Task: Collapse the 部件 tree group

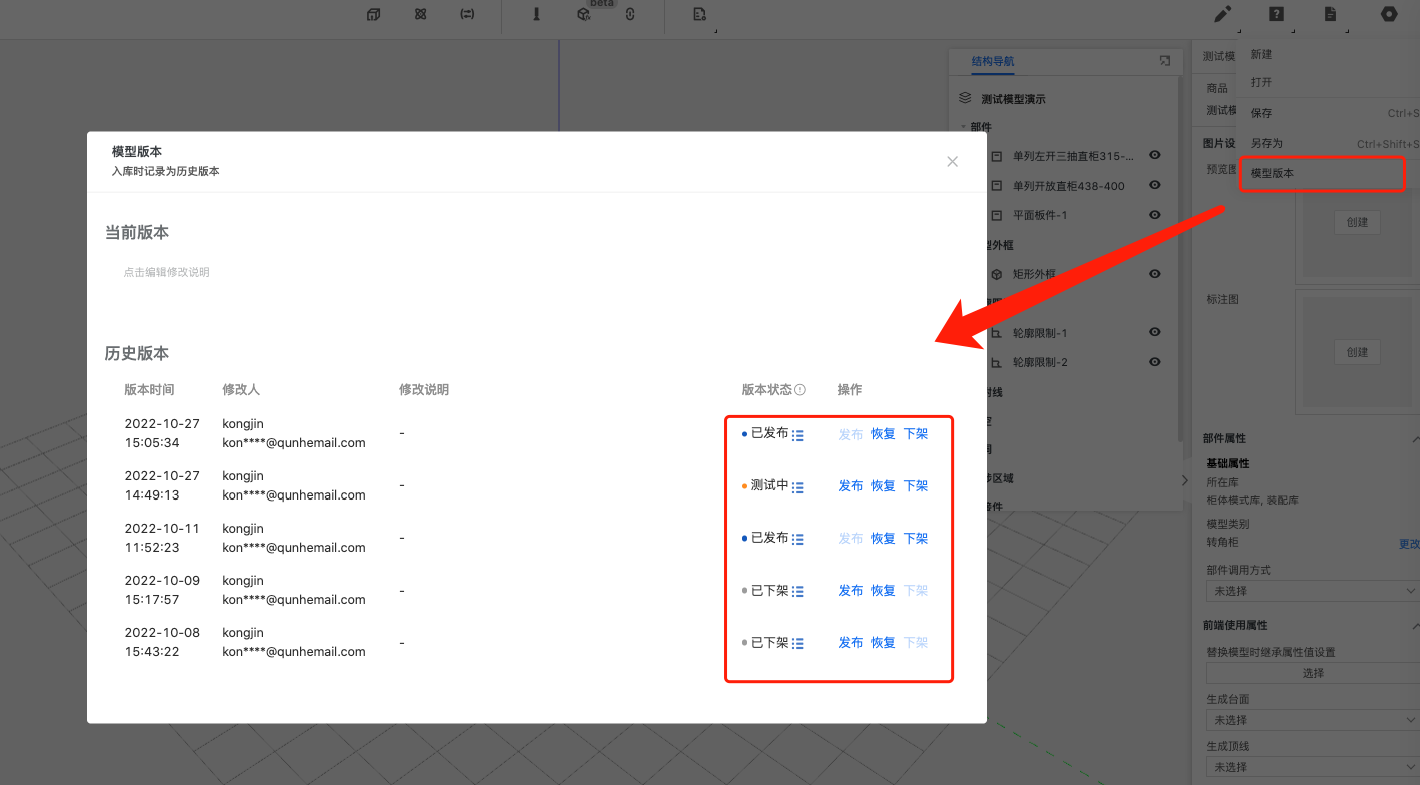Action: click(x=963, y=127)
